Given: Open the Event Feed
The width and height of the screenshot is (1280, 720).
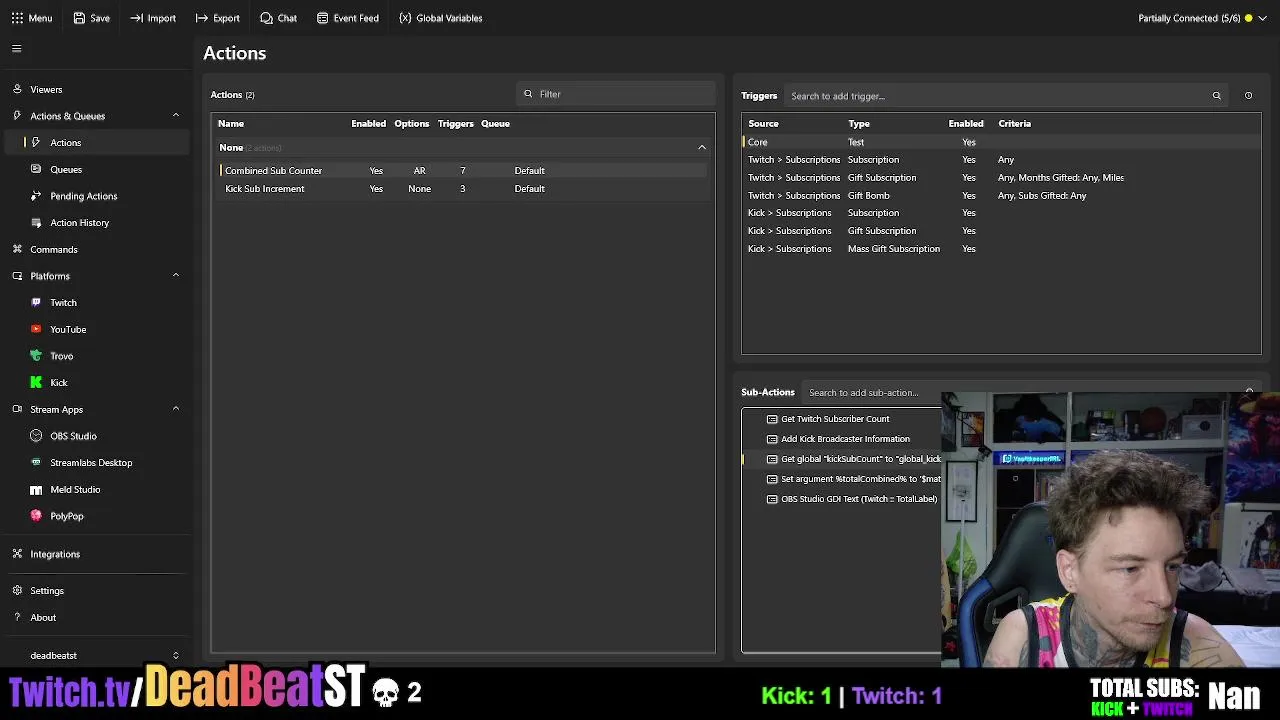Looking at the screenshot, I should [347, 18].
